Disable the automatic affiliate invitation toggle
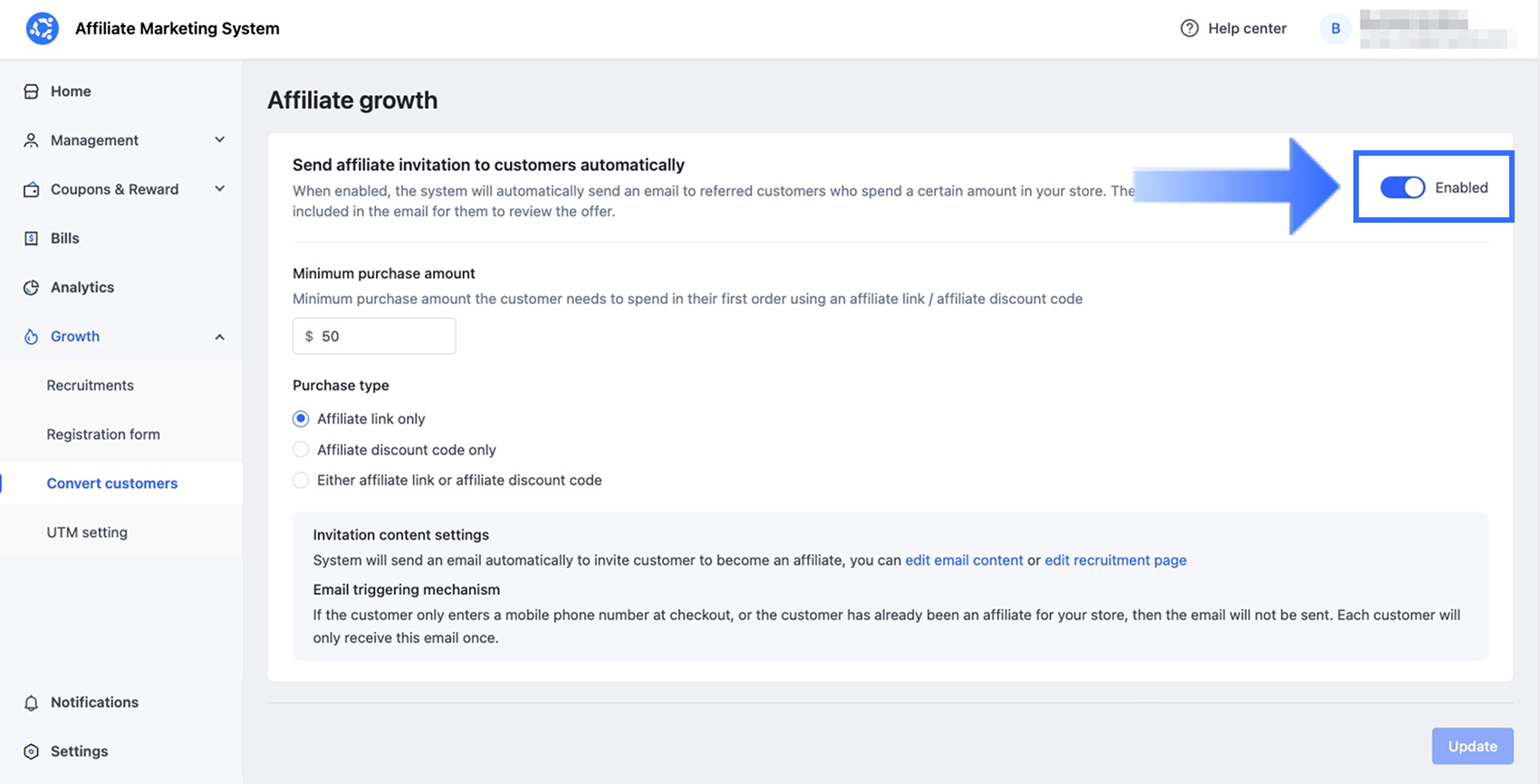This screenshot has width=1540, height=784. coord(1402,187)
